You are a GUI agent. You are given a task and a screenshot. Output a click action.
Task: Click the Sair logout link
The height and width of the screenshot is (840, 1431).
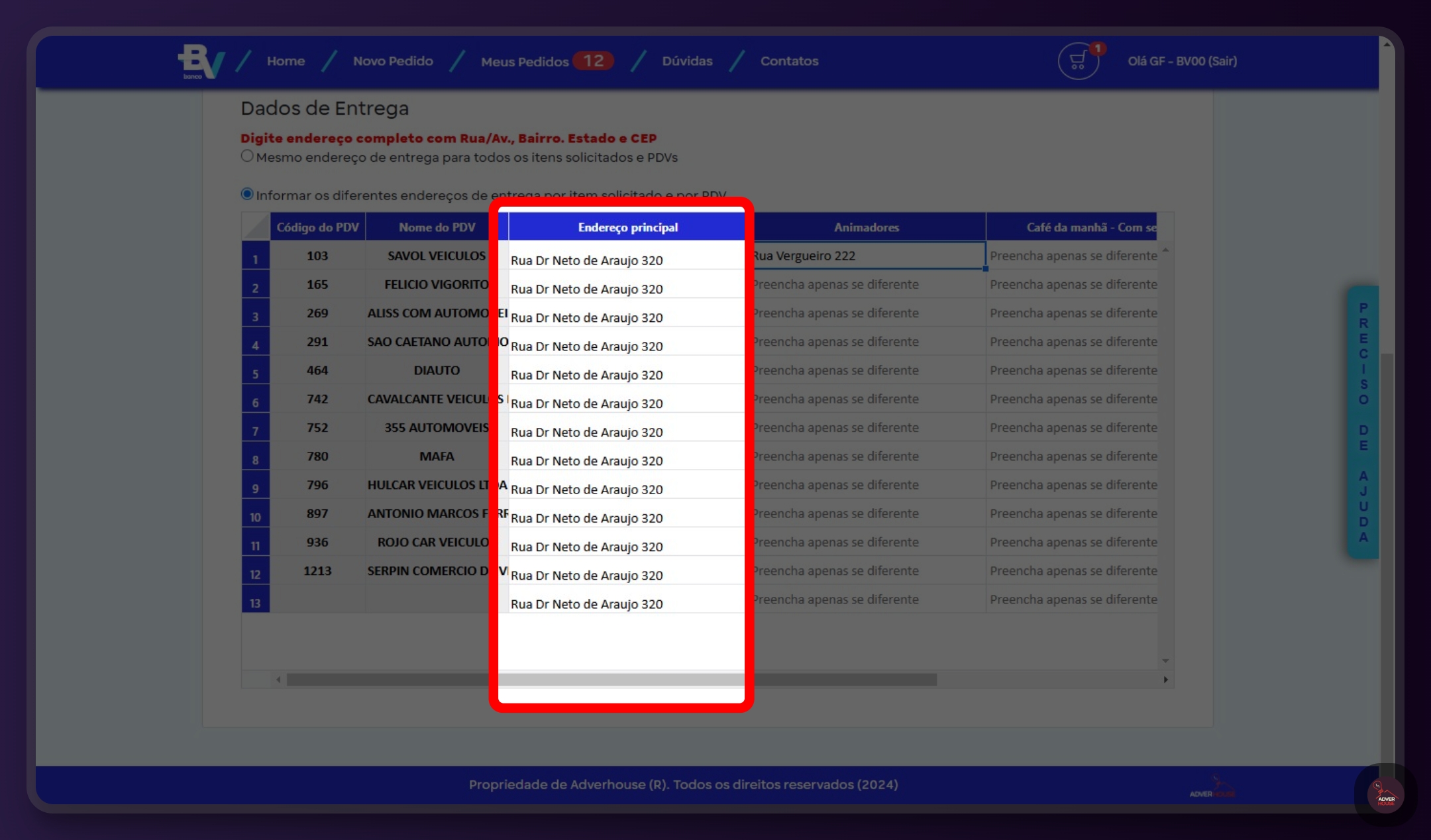tap(1222, 61)
